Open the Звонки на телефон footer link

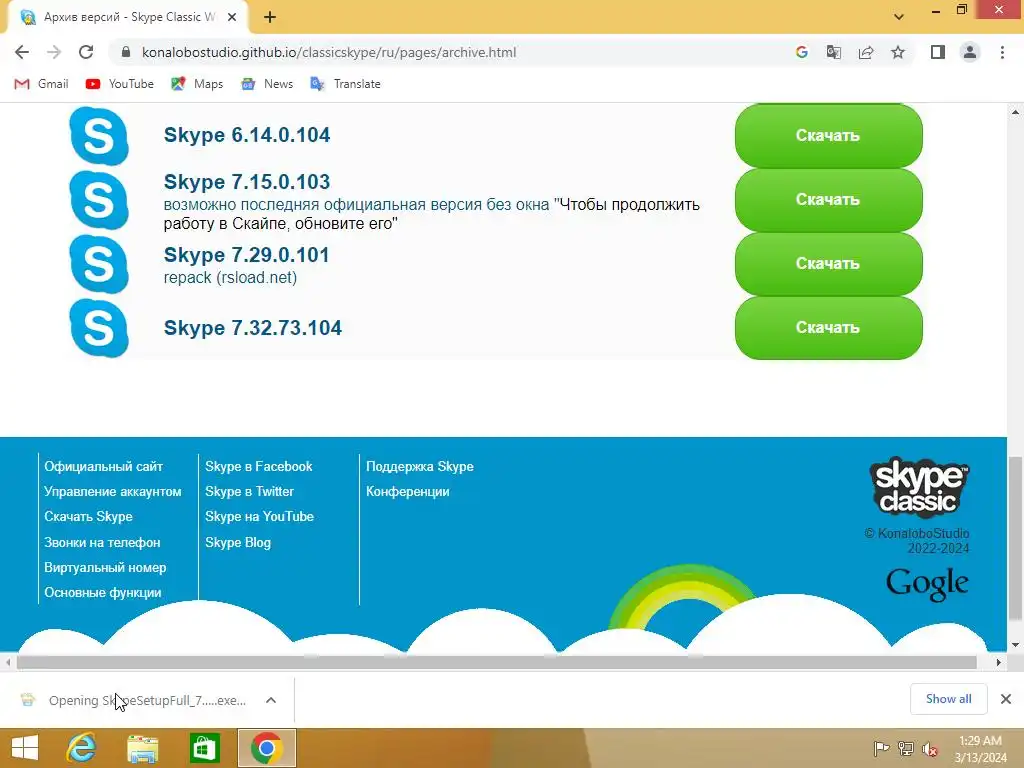[x=102, y=542]
